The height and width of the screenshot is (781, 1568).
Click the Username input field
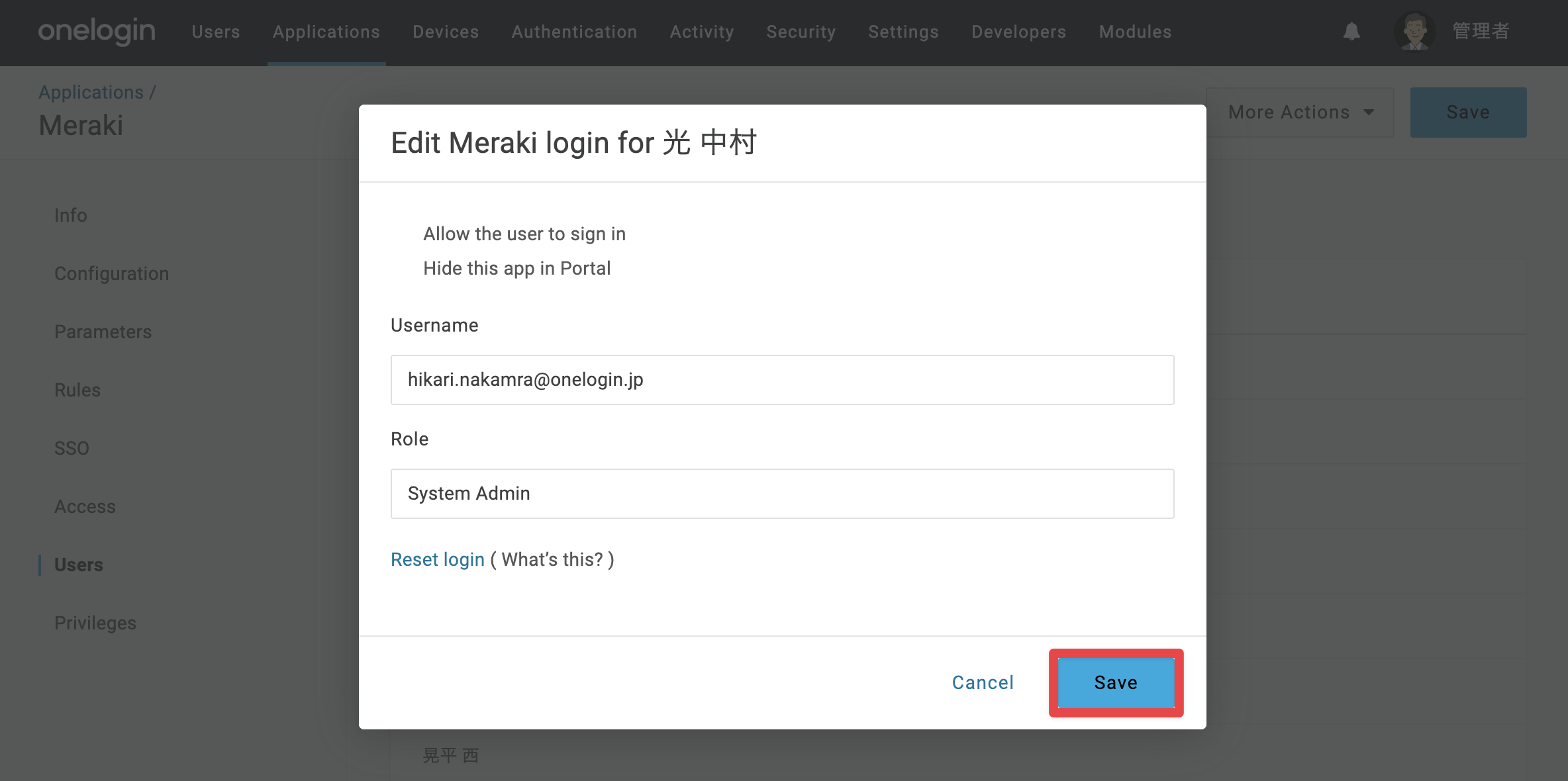(x=782, y=380)
